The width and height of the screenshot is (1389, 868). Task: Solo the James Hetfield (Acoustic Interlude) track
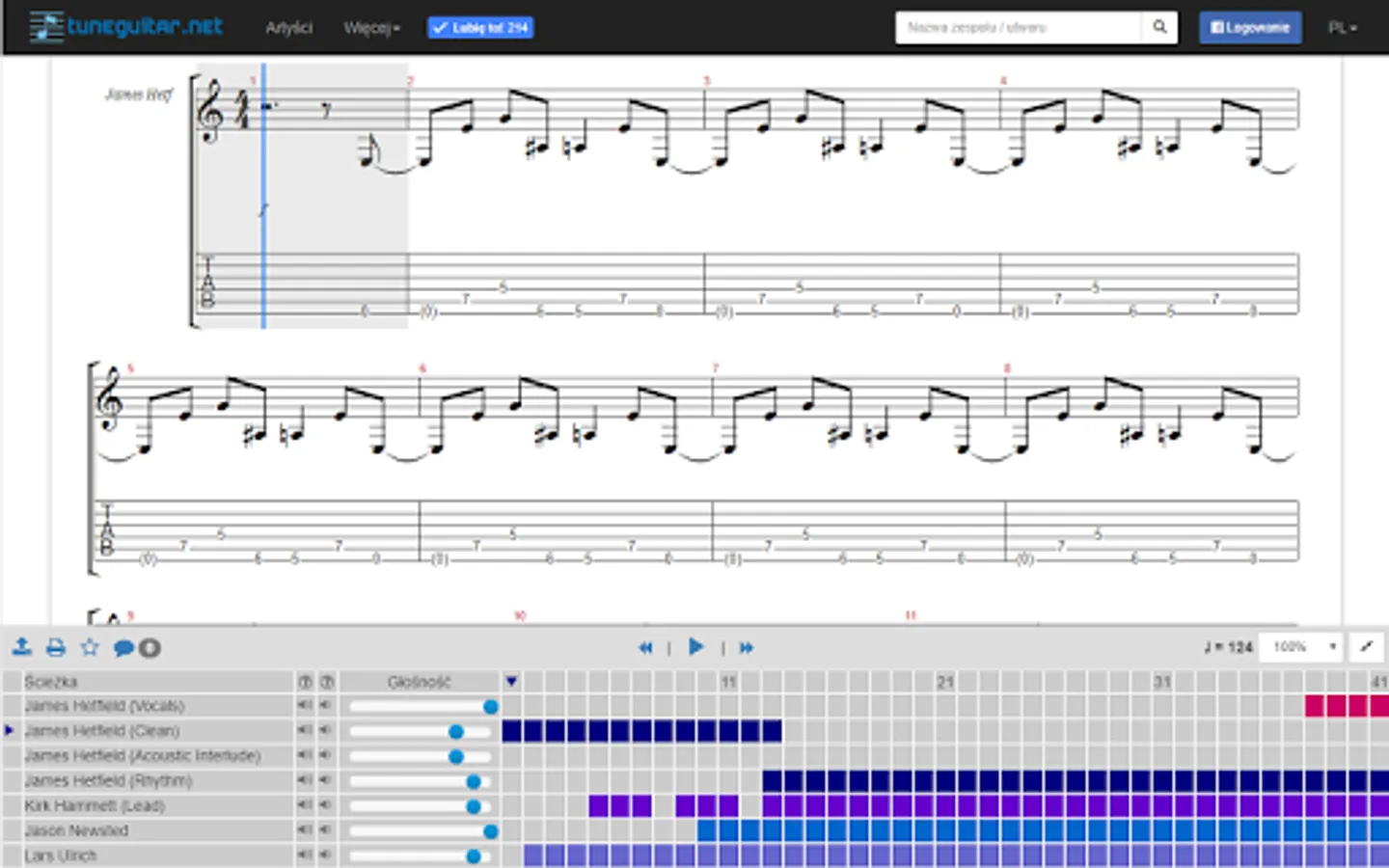click(x=305, y=756)
